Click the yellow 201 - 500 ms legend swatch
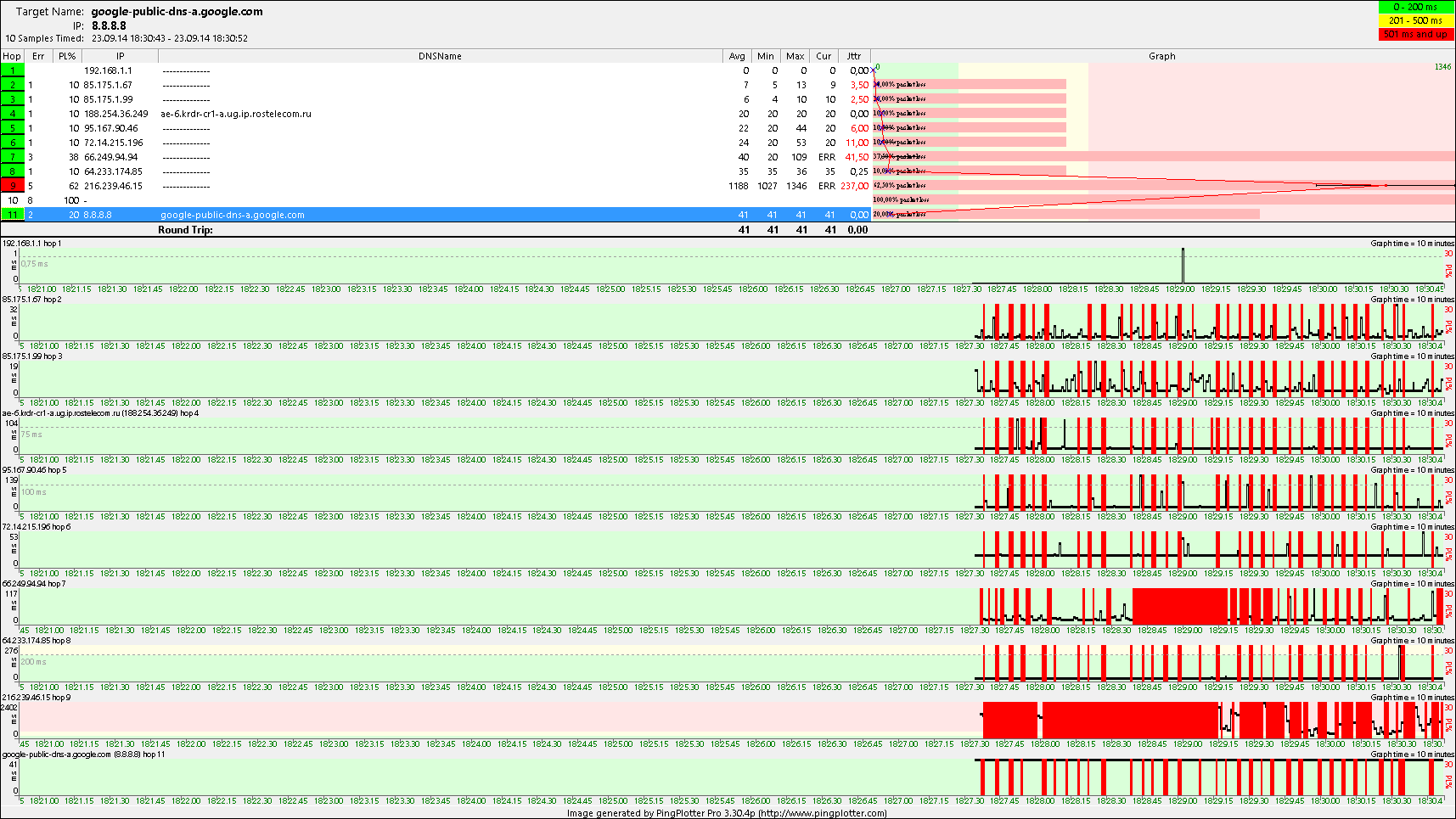This screenshot has width=1456, height=819. click(x=1415, y=20)
